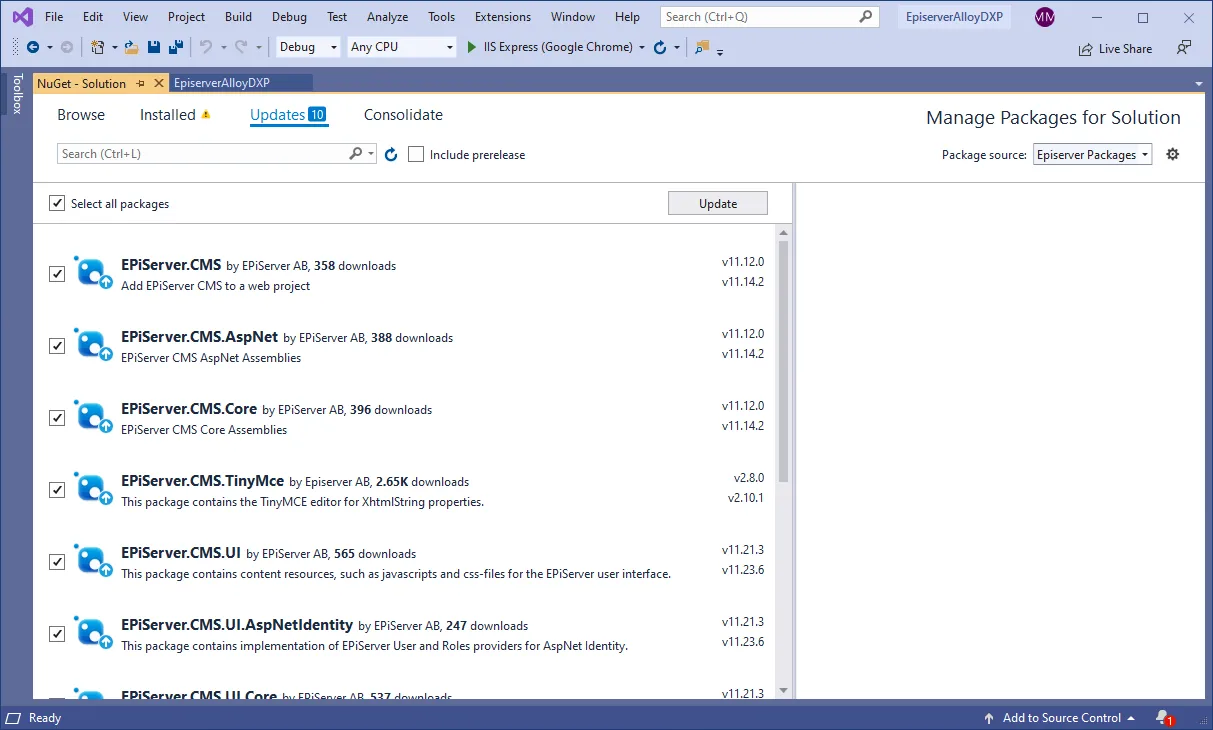Click Add to Source Control in the status bar
This screenshot has width=1213, height=730.
click(1059, 718)
